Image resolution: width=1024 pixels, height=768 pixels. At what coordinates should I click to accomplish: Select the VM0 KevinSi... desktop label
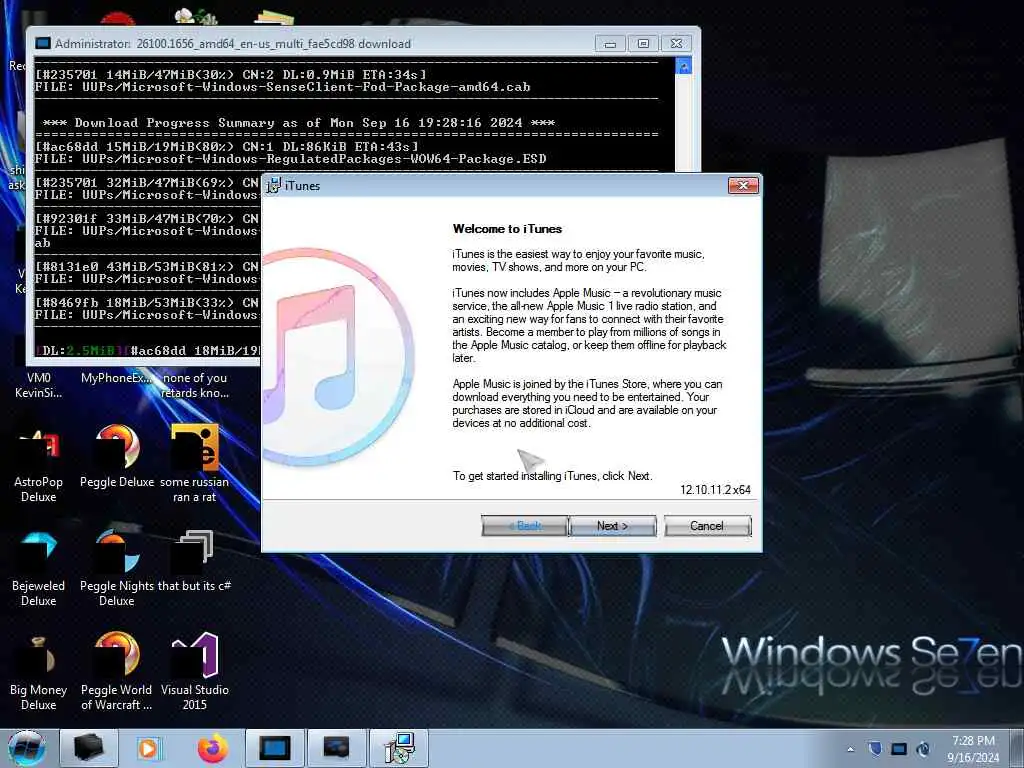point(39,385)
